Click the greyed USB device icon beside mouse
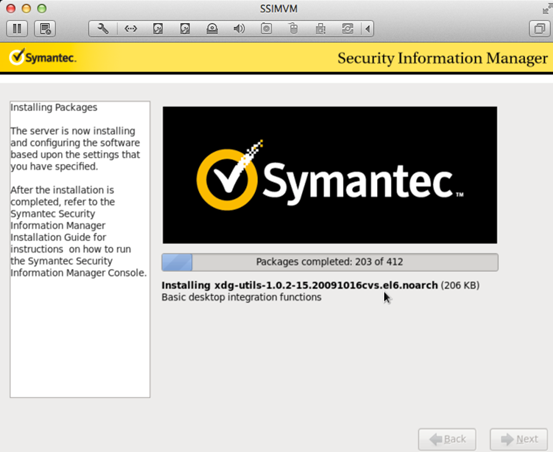The image size is (553, 452). click(x=320, y=29)
